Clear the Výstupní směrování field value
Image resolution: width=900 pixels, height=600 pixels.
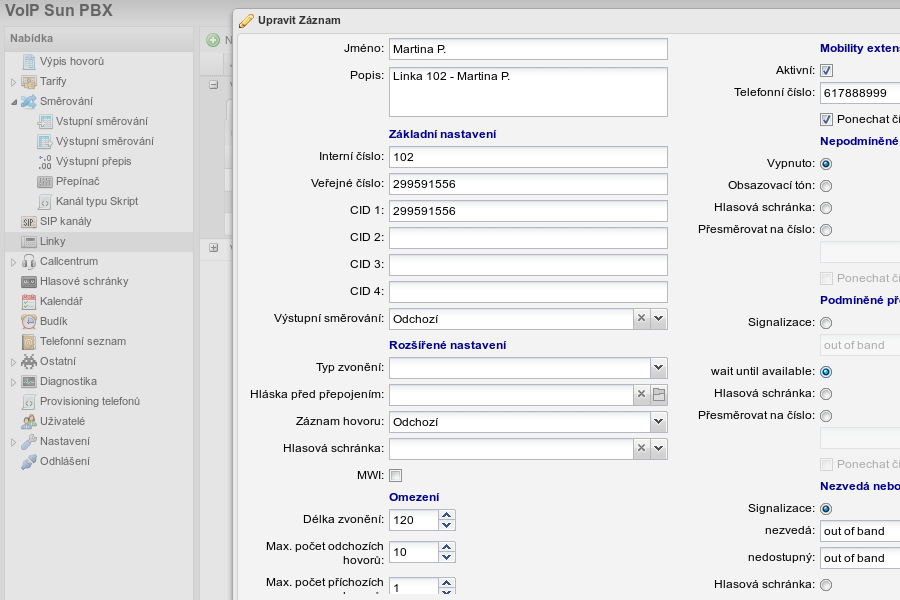point(642,319)
